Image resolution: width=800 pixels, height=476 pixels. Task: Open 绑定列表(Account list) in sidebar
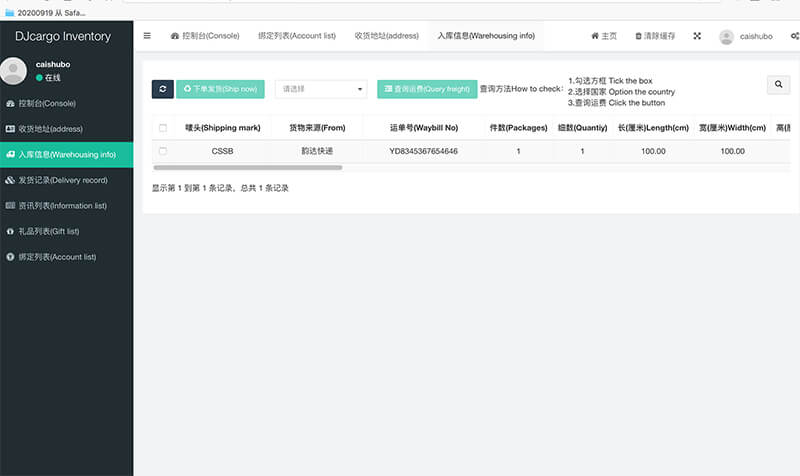point(66,257)
